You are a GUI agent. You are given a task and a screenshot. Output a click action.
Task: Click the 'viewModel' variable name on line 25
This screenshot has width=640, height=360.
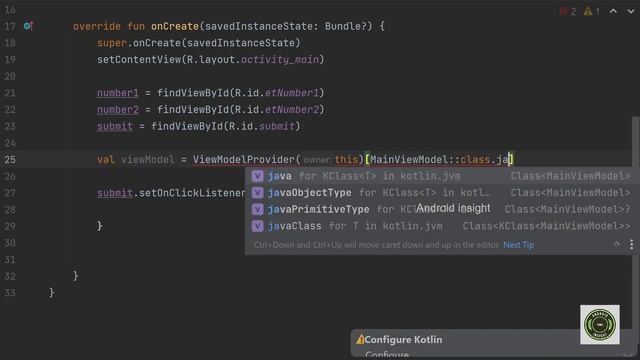148,160
